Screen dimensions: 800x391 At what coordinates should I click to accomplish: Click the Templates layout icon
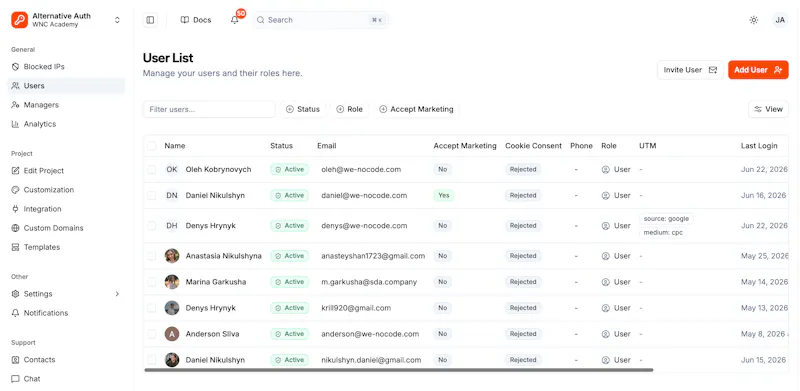coord(15,247)
